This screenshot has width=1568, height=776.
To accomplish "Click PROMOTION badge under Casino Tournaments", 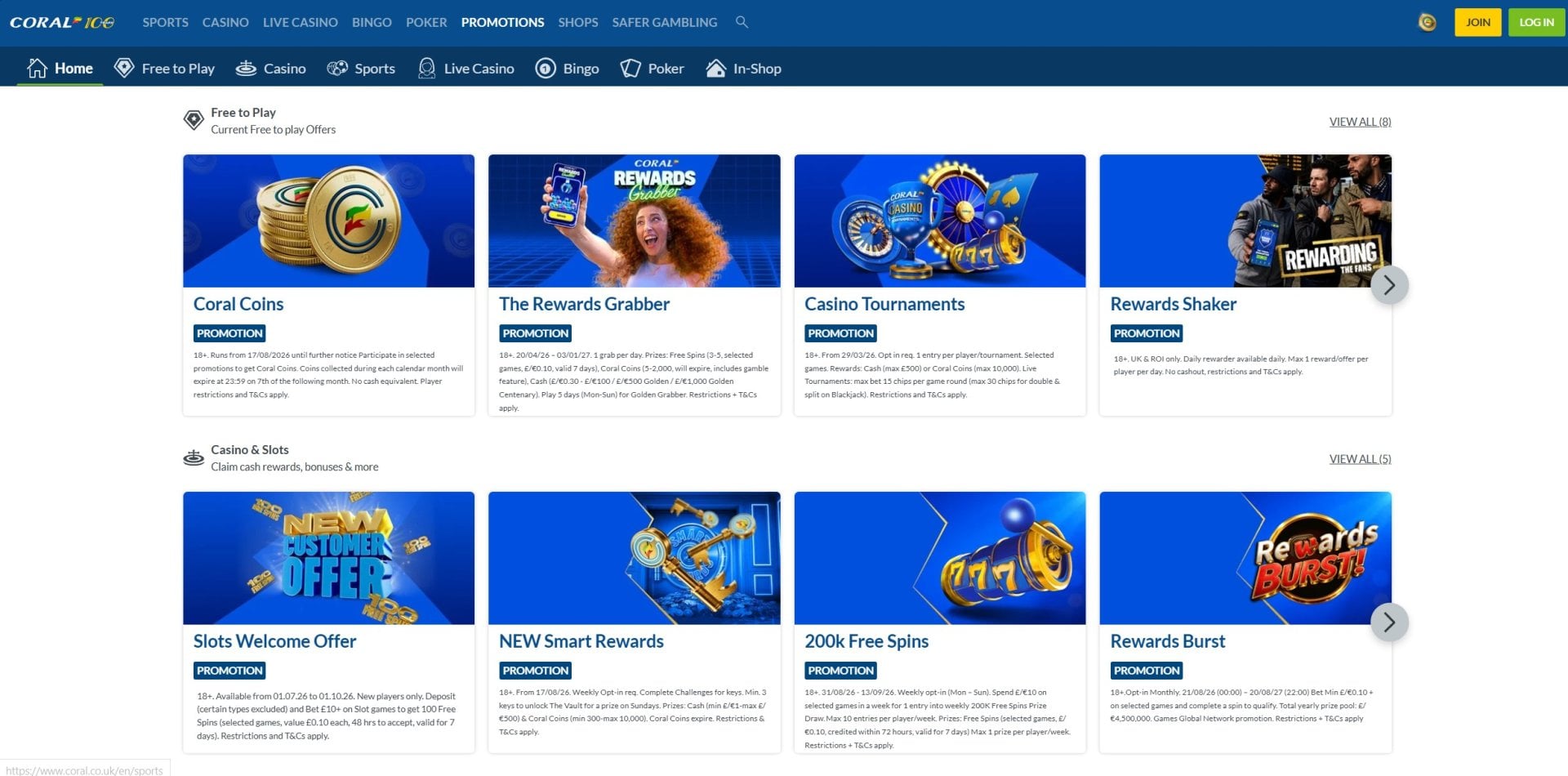I will [840, 333].
